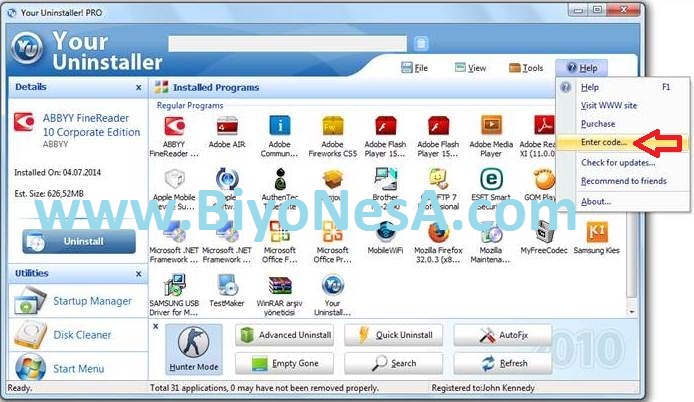
Task: Click the search input field at top
Action: [x=287, y=43]
